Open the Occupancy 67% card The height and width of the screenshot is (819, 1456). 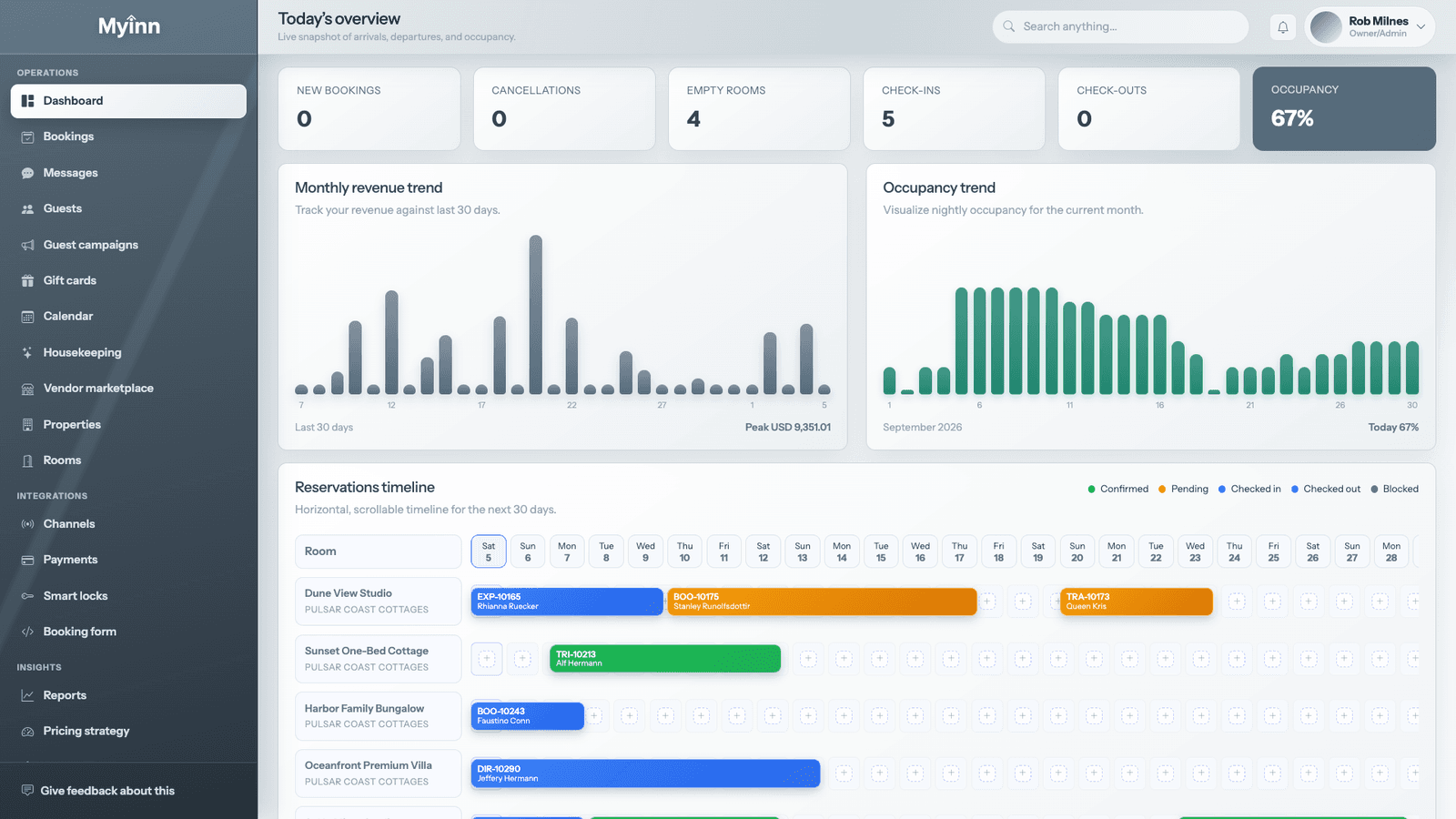pos(1344,108)
